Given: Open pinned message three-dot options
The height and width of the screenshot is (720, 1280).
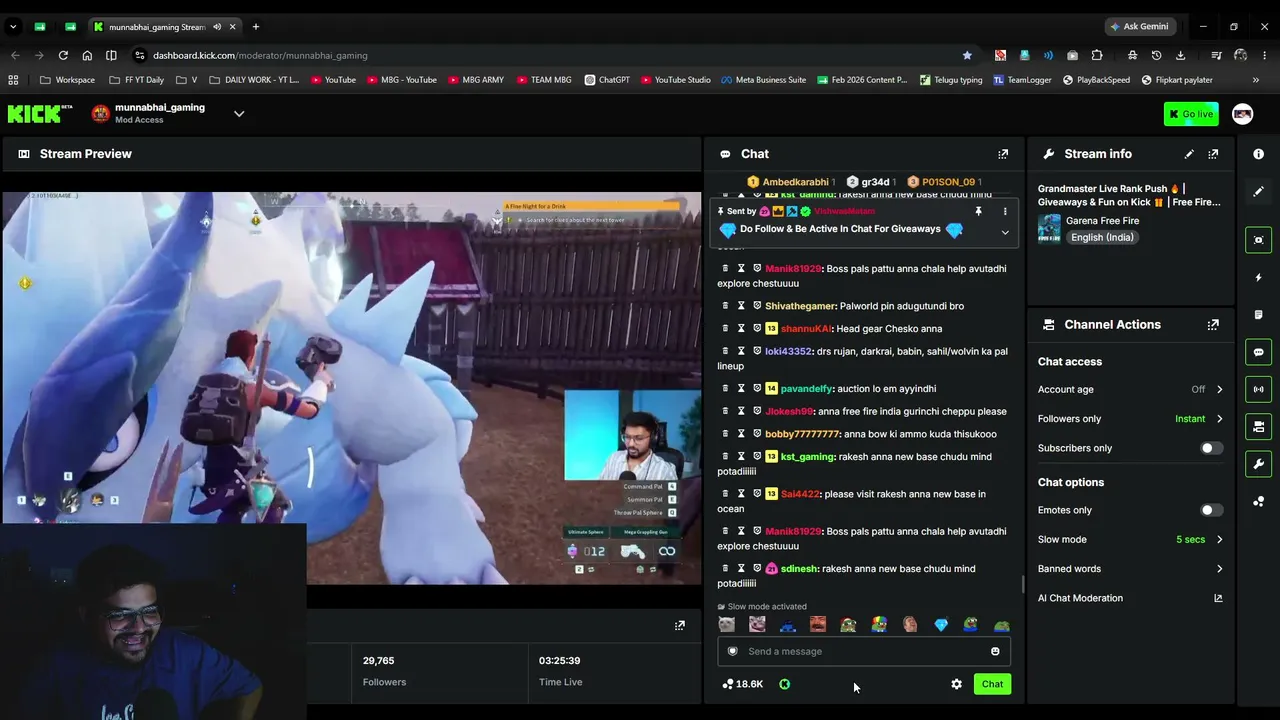Looking at the screenshot, I should point(1005,212).
